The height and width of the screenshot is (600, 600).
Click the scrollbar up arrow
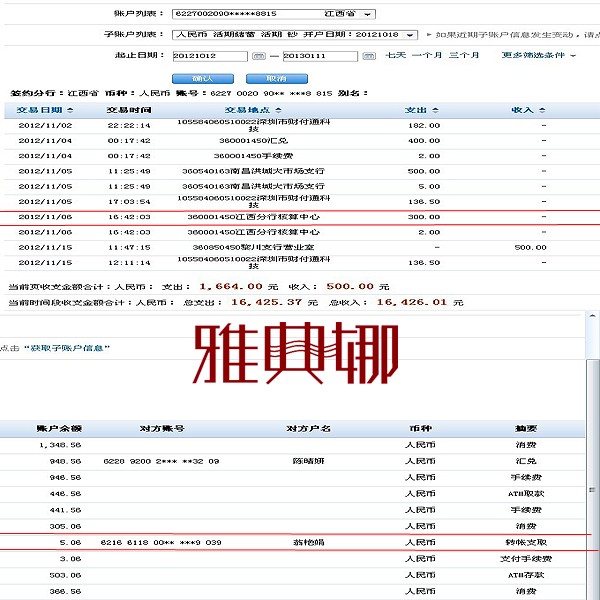[592, 316]
